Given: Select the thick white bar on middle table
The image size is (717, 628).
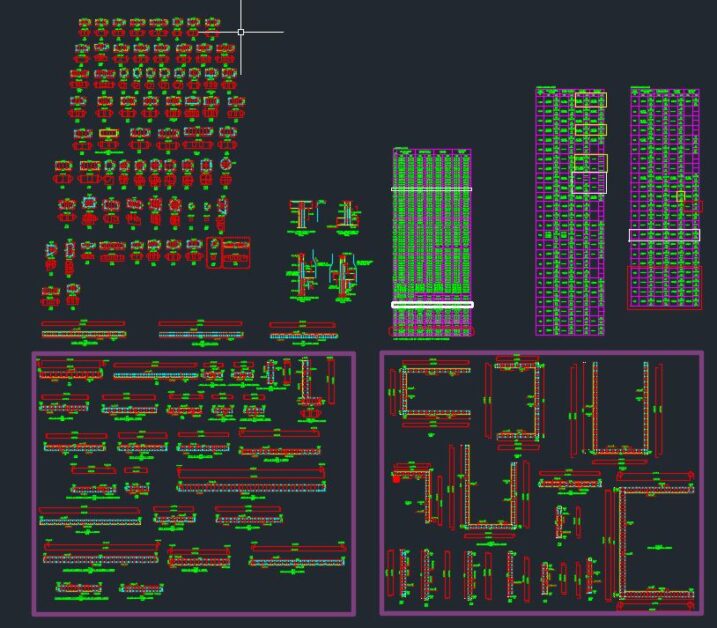Looking at the screenshot, I should click(432, 305).
